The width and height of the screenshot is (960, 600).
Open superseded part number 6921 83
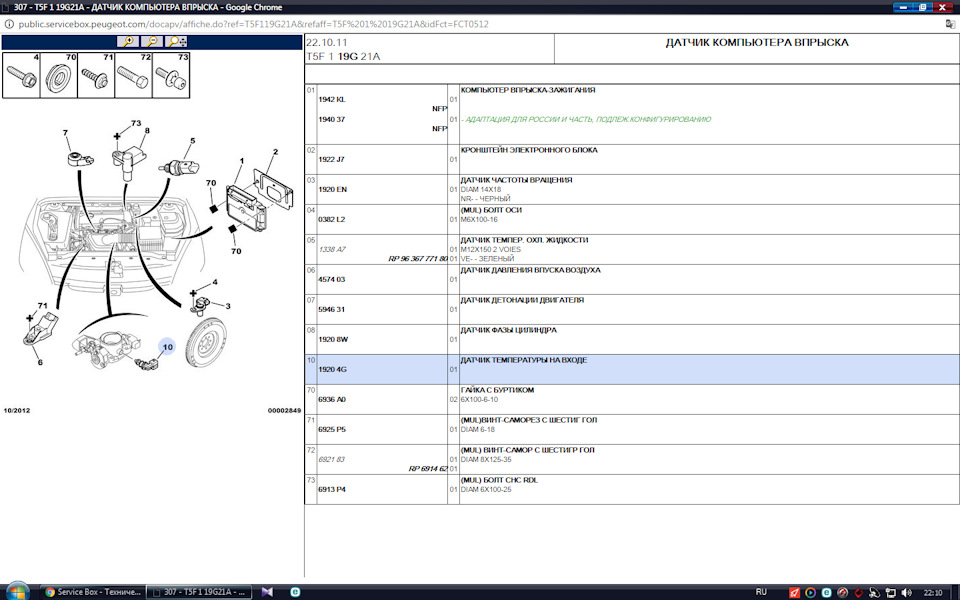coord(331,459)
